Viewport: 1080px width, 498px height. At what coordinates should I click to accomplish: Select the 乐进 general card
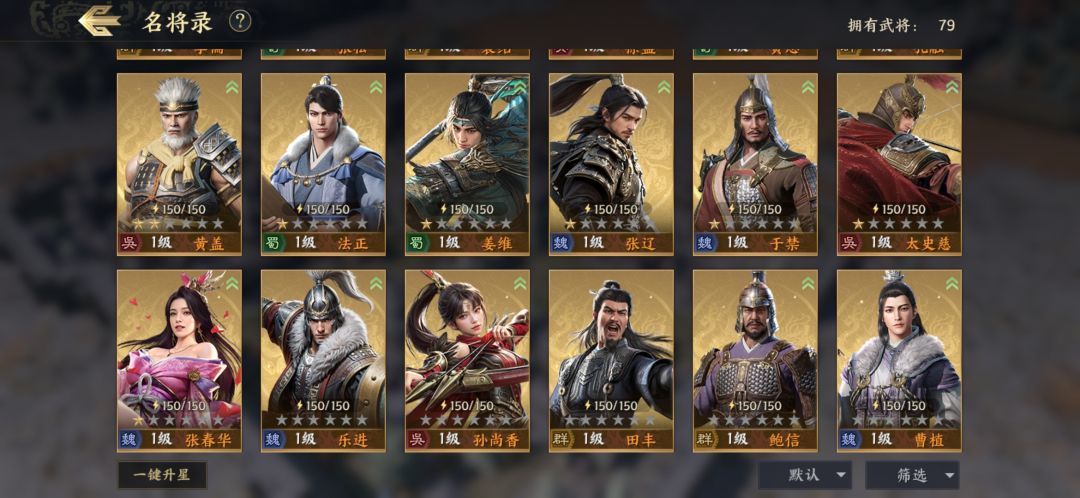[x=323, y=360]
